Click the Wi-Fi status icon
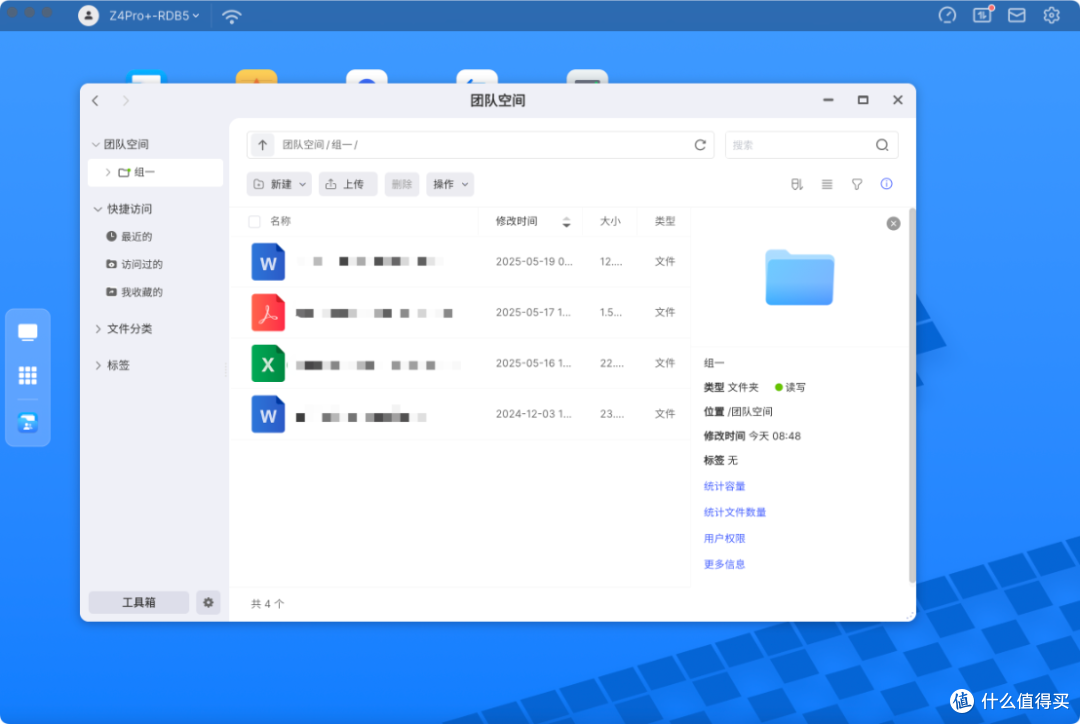 (231, 16)
